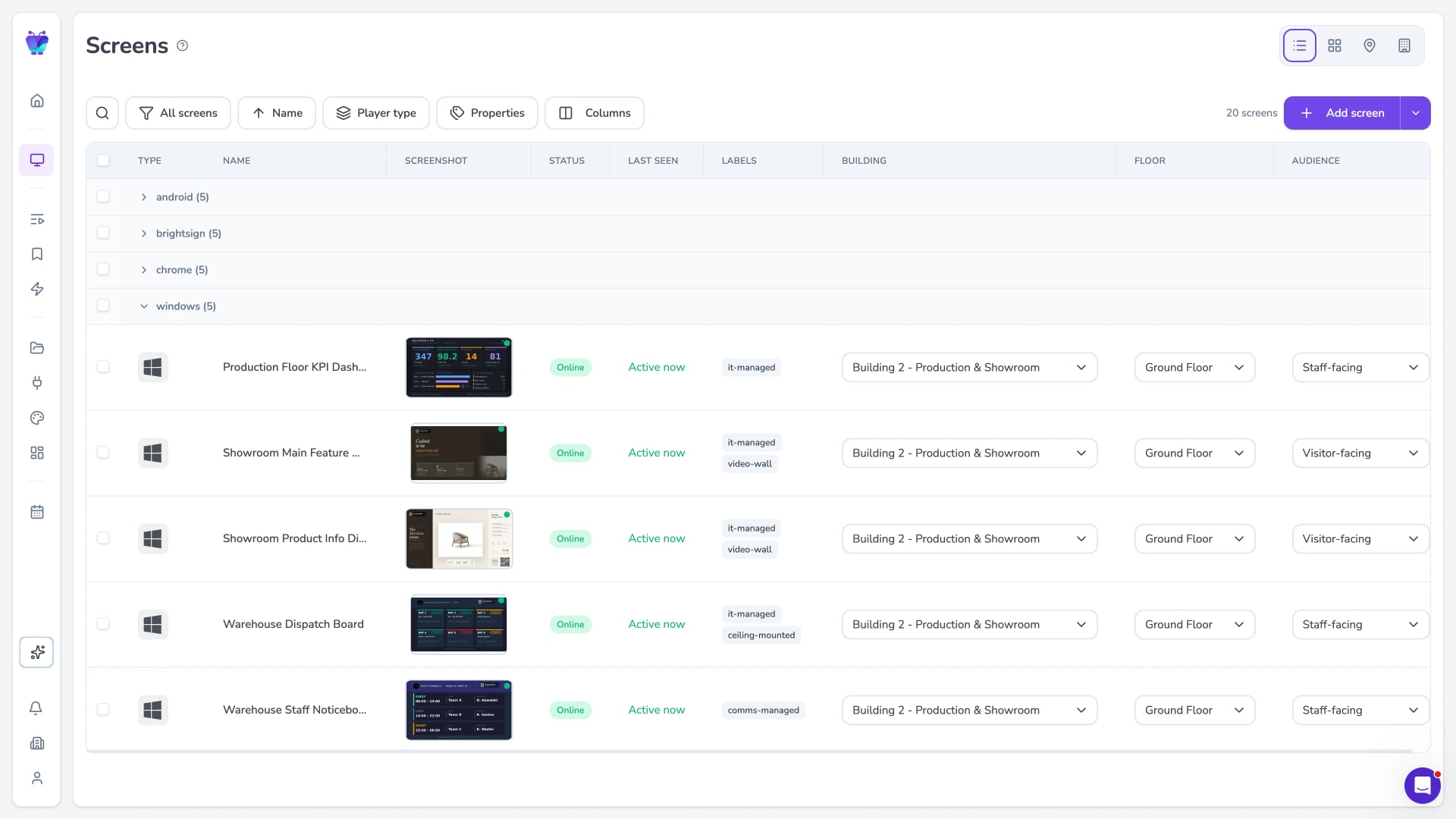
Task: Click the Add screen button
Action: [x=1341, y=113]
